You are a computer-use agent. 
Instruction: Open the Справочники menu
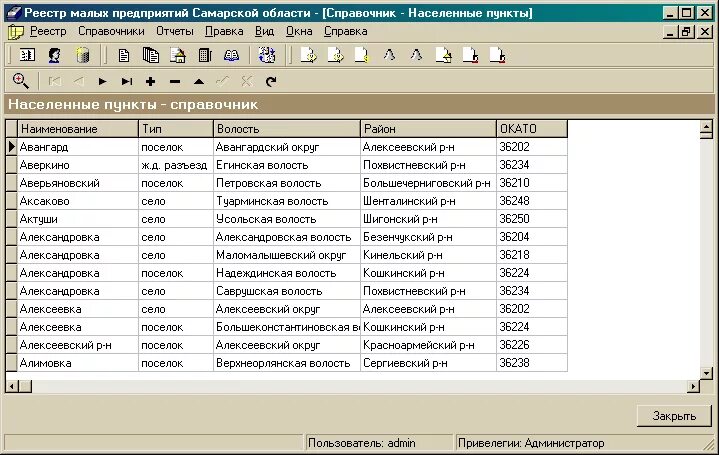click(x=111, y=31)
